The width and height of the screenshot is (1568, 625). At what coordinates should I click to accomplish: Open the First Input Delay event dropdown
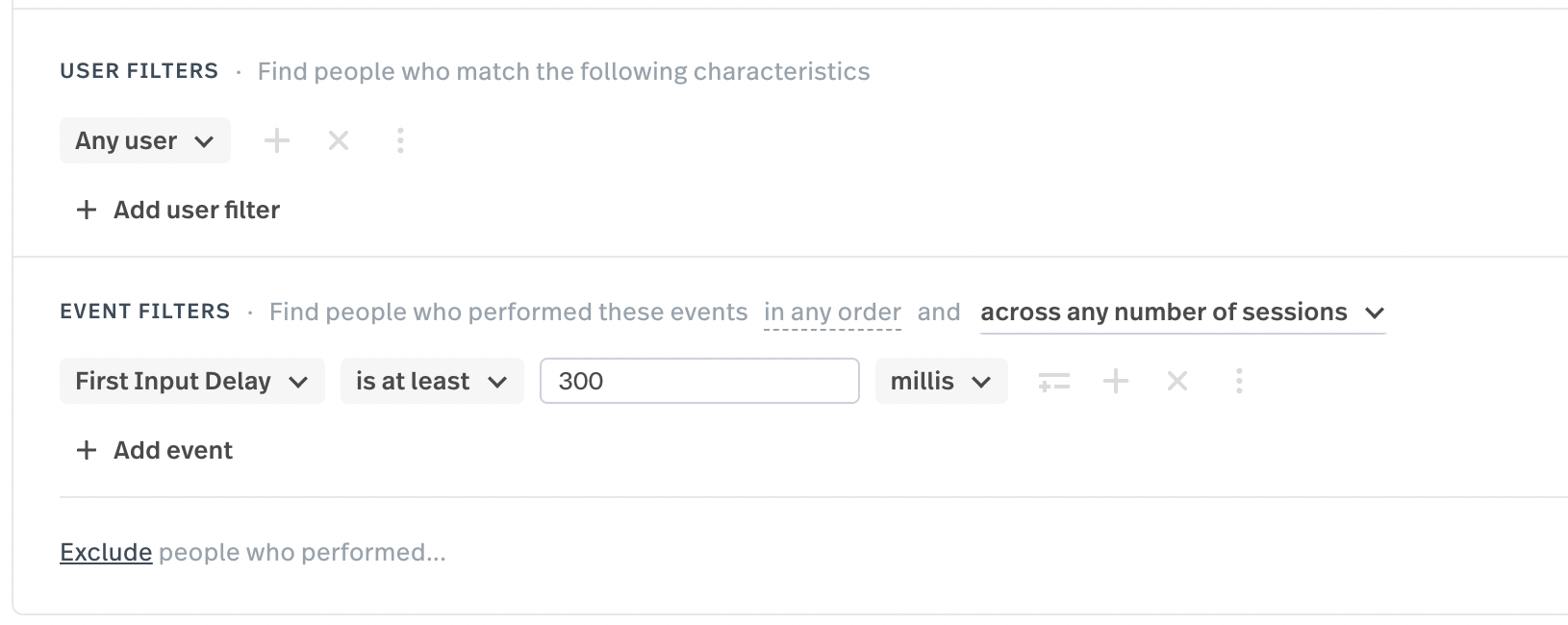191,382
